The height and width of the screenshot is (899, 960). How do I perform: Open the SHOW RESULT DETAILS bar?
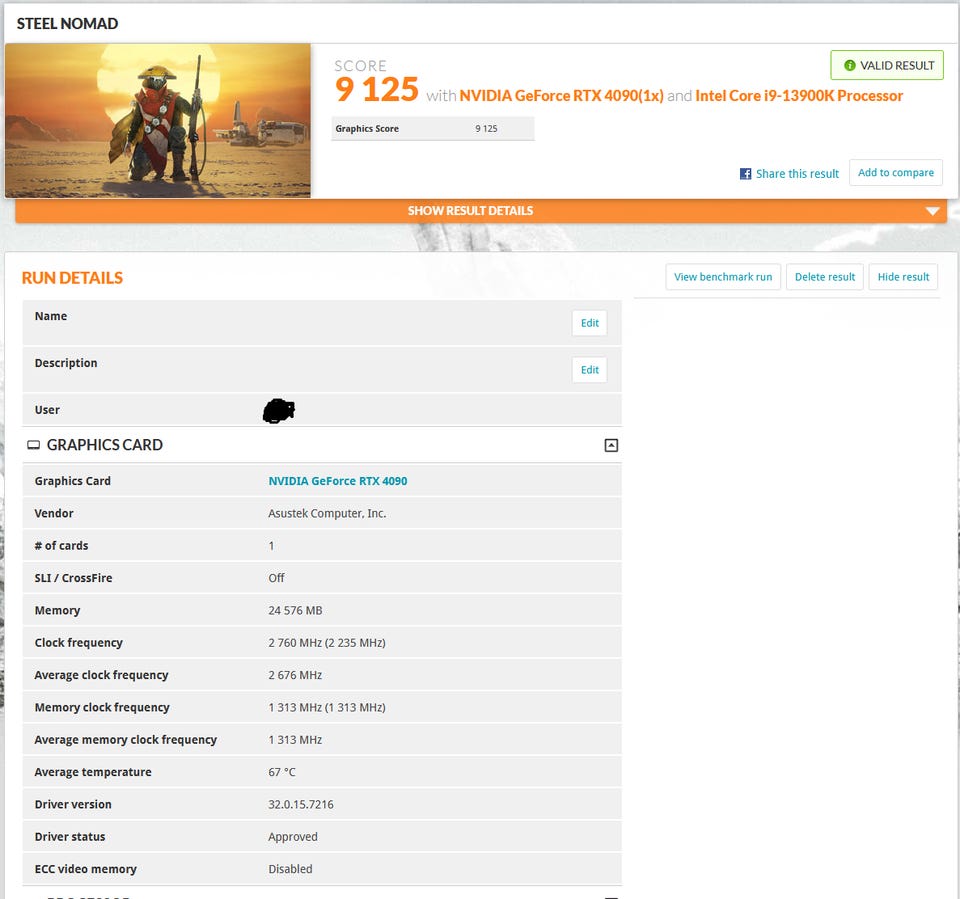(481, 211)
